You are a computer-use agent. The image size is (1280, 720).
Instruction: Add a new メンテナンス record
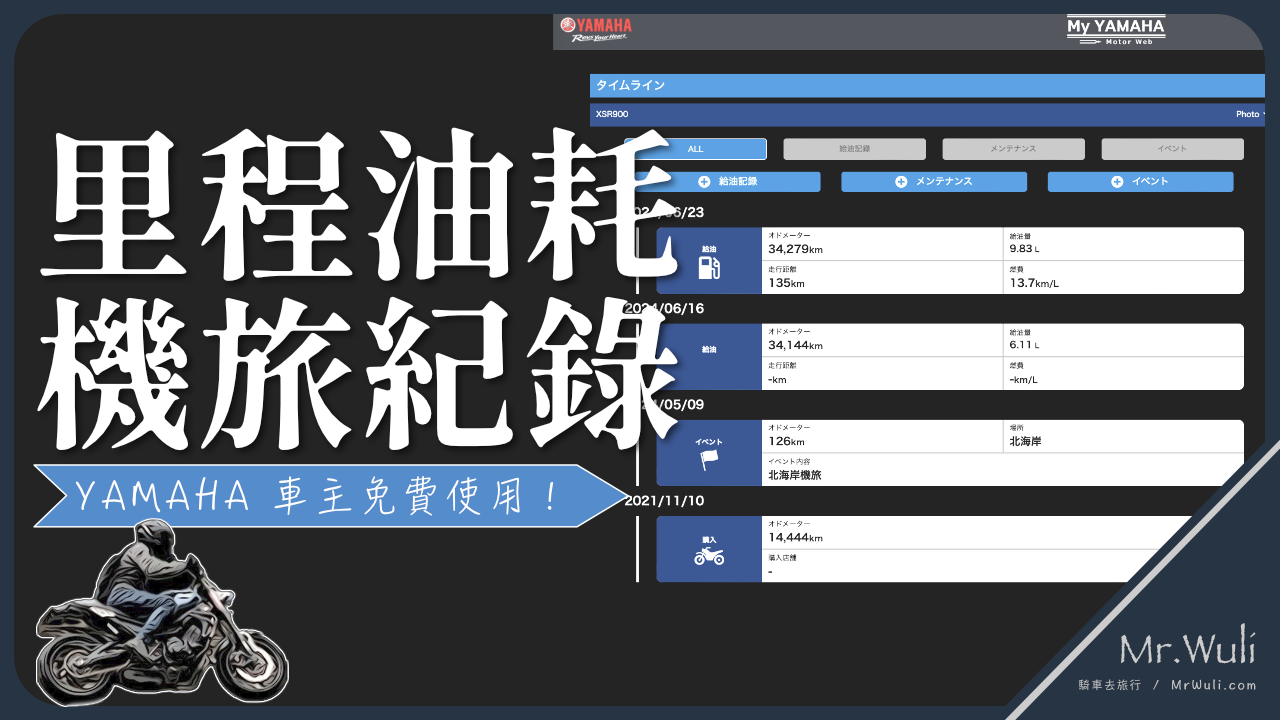click(933, 182)
